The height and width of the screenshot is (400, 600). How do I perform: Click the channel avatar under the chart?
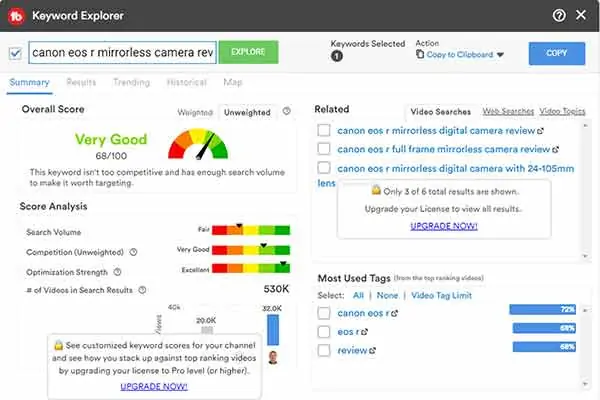pyautogui.click(x=273, y=357)
